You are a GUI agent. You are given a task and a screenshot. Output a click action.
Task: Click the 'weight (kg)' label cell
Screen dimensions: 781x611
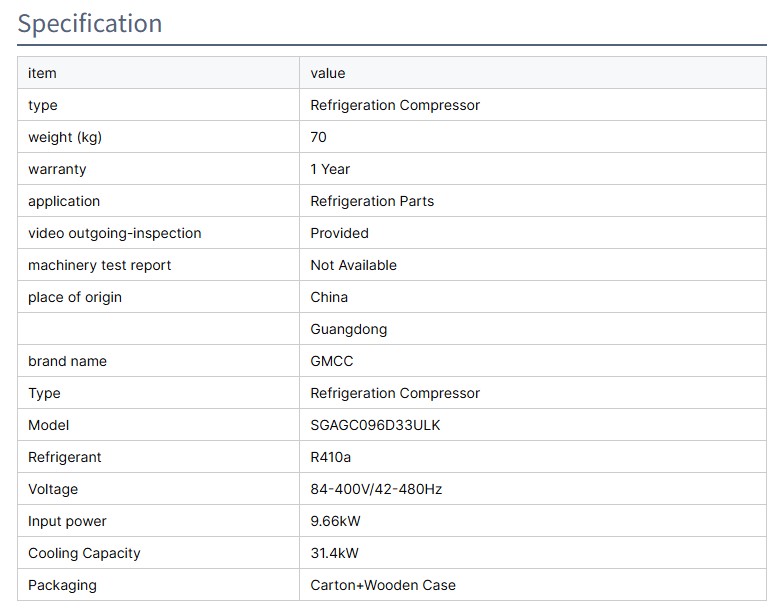[65, 137]
